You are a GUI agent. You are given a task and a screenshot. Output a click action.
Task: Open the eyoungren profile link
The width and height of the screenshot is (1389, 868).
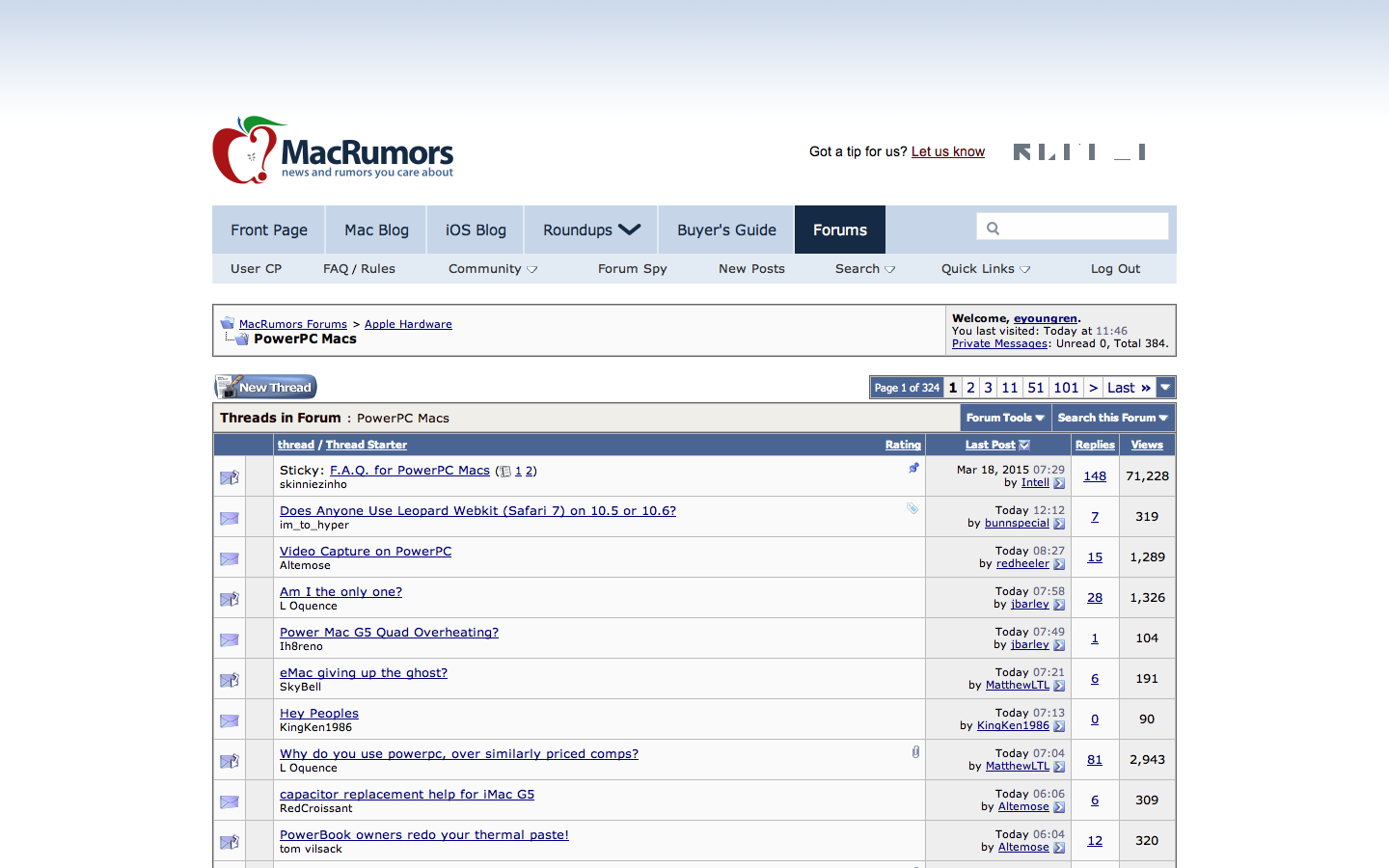click(1046, 318)
